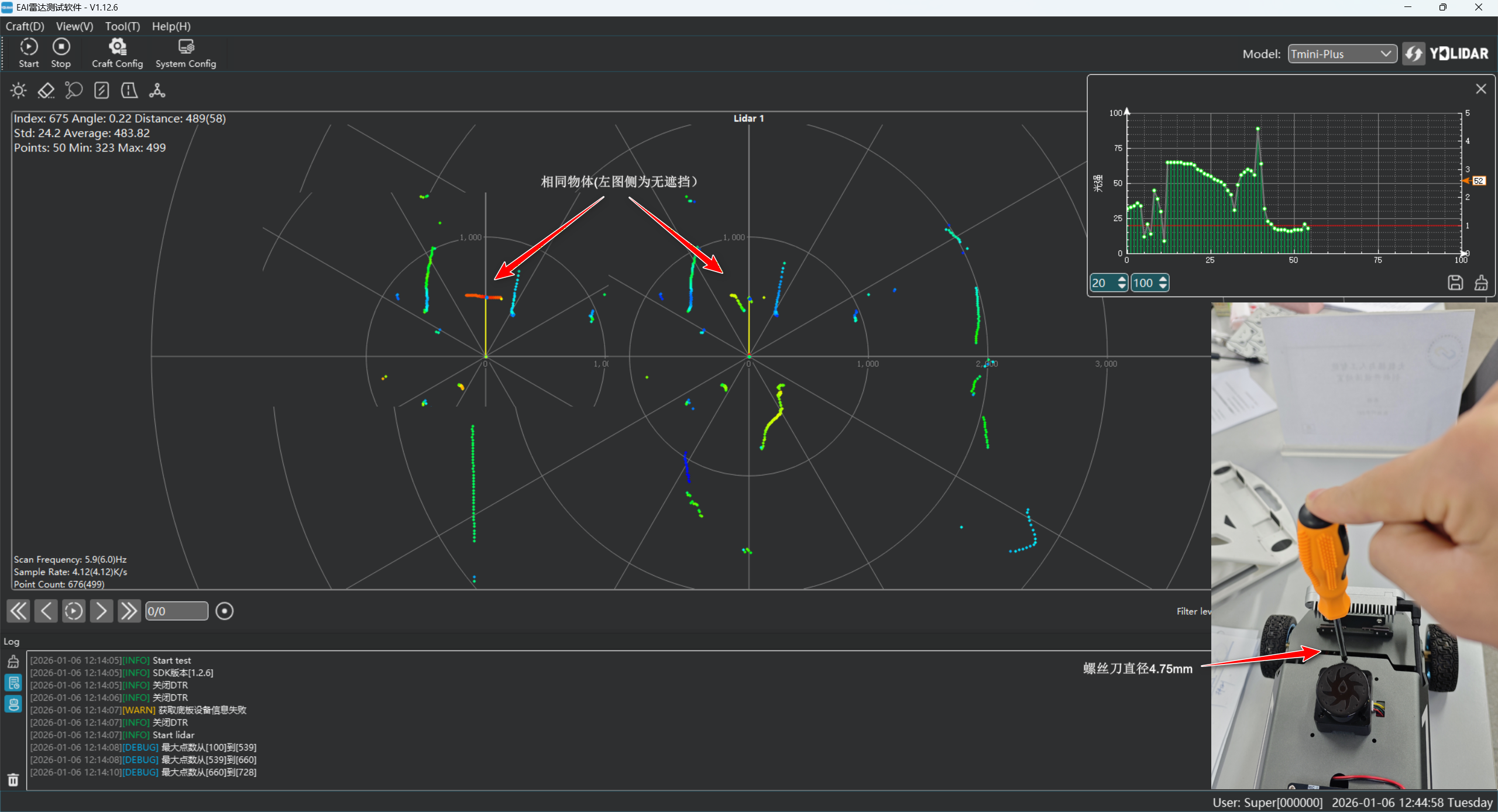The width and height of the screenshot is (1498, 812).
Task: Click the sun brightness icon
Action: pyautogui.click(x=18, y=91)
